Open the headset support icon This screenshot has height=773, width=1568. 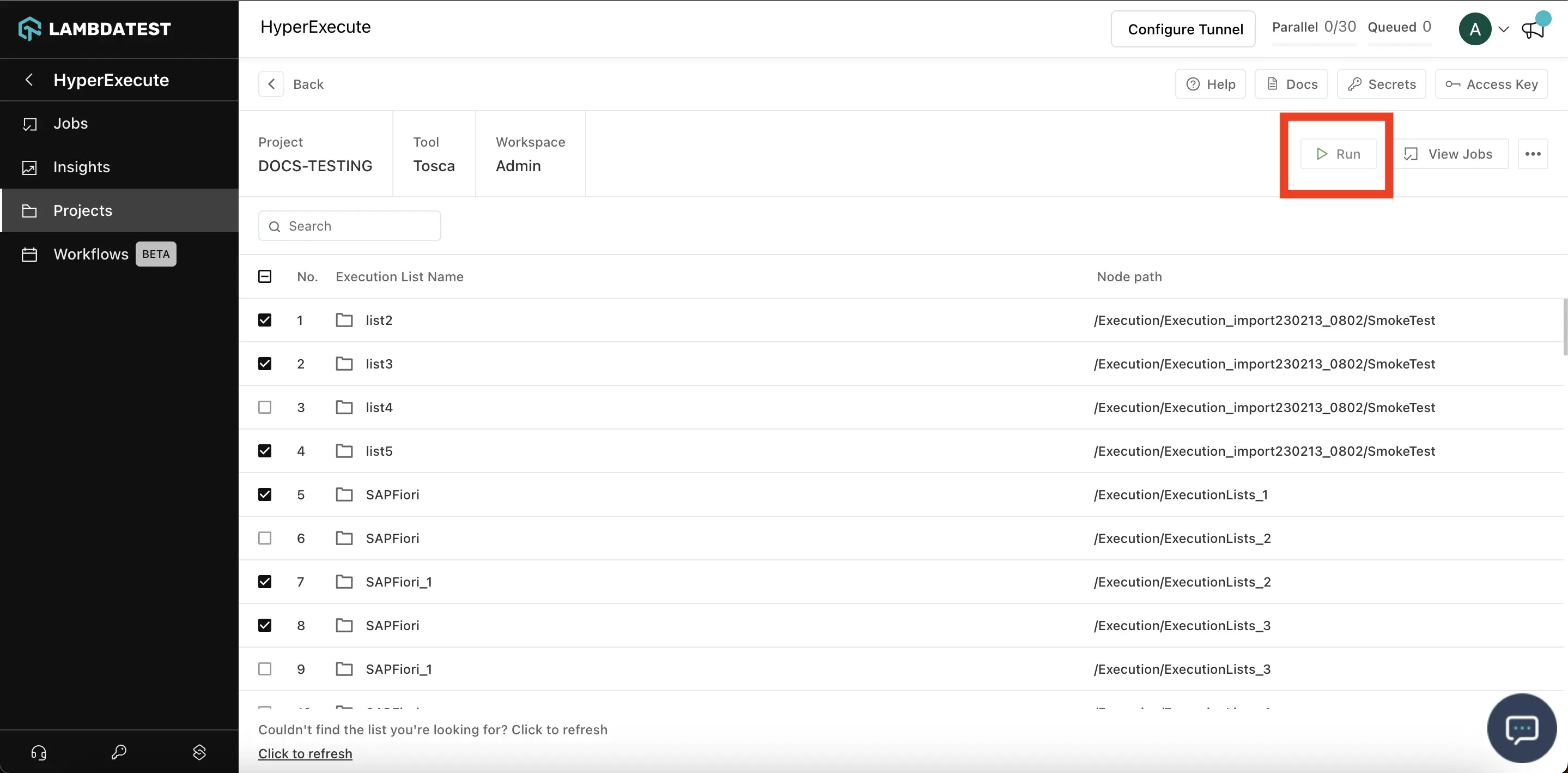(x=38, y=753)
